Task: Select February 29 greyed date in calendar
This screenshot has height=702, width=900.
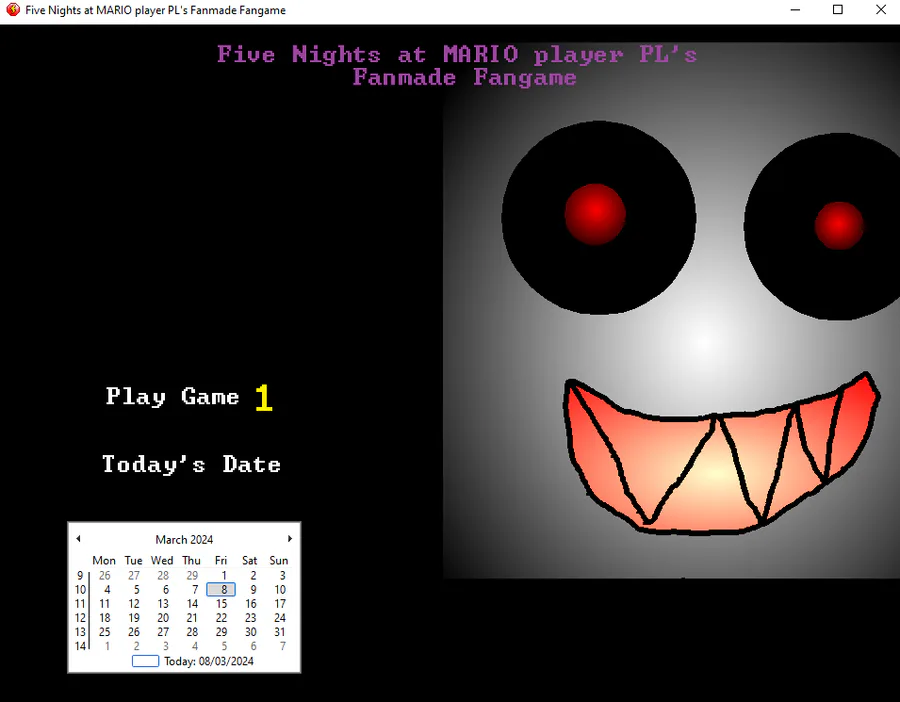Action: click(192, 575)
